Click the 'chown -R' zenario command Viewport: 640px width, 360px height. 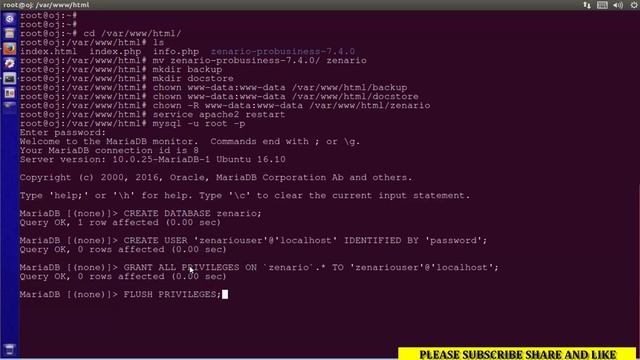pos(291,105)
